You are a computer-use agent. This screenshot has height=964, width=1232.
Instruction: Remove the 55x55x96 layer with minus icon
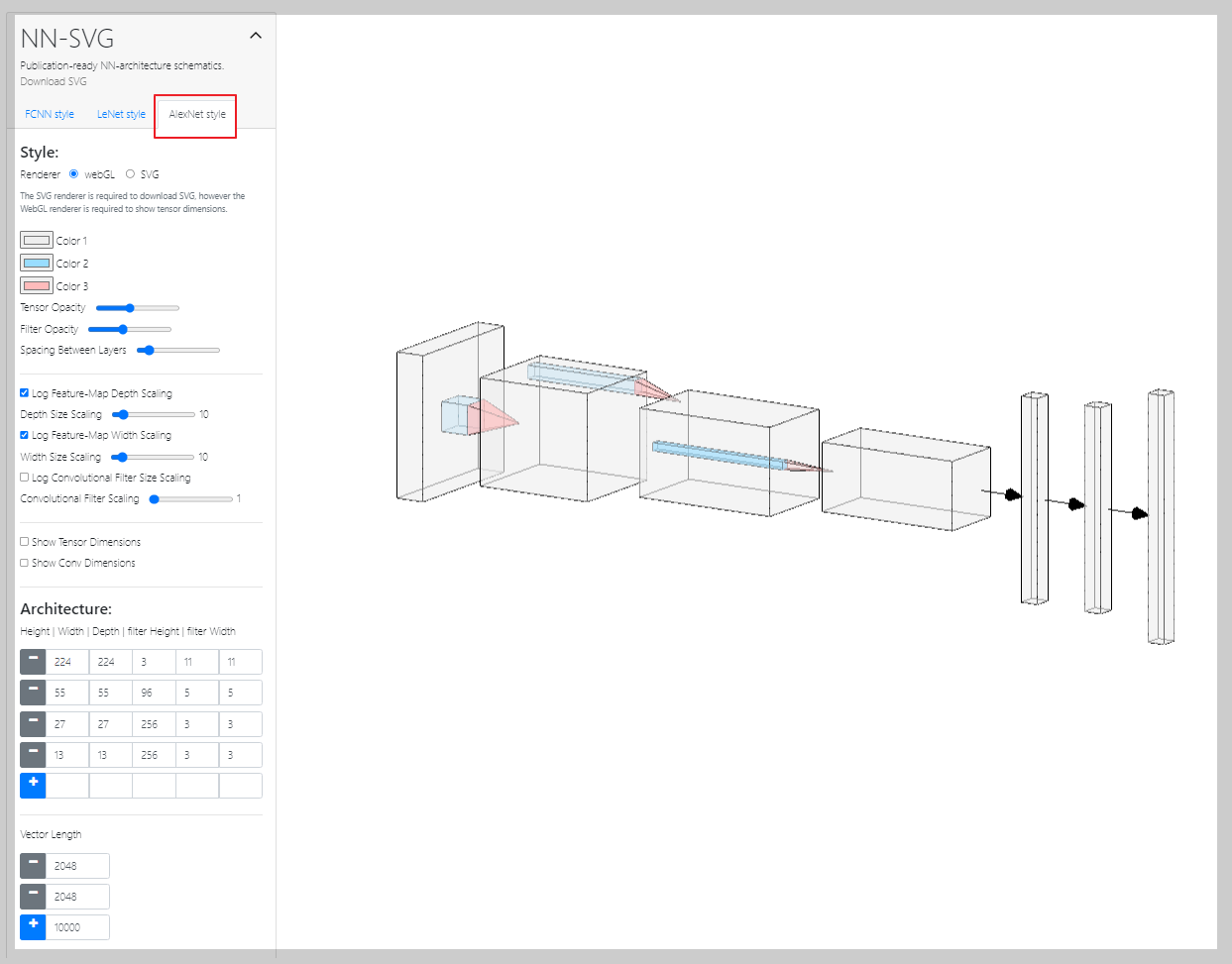[33, 692]
